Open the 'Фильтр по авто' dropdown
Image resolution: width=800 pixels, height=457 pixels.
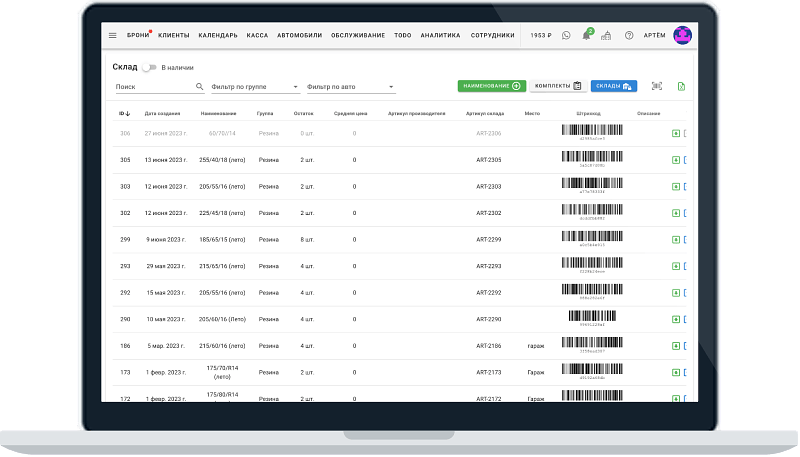coord(351,87)
